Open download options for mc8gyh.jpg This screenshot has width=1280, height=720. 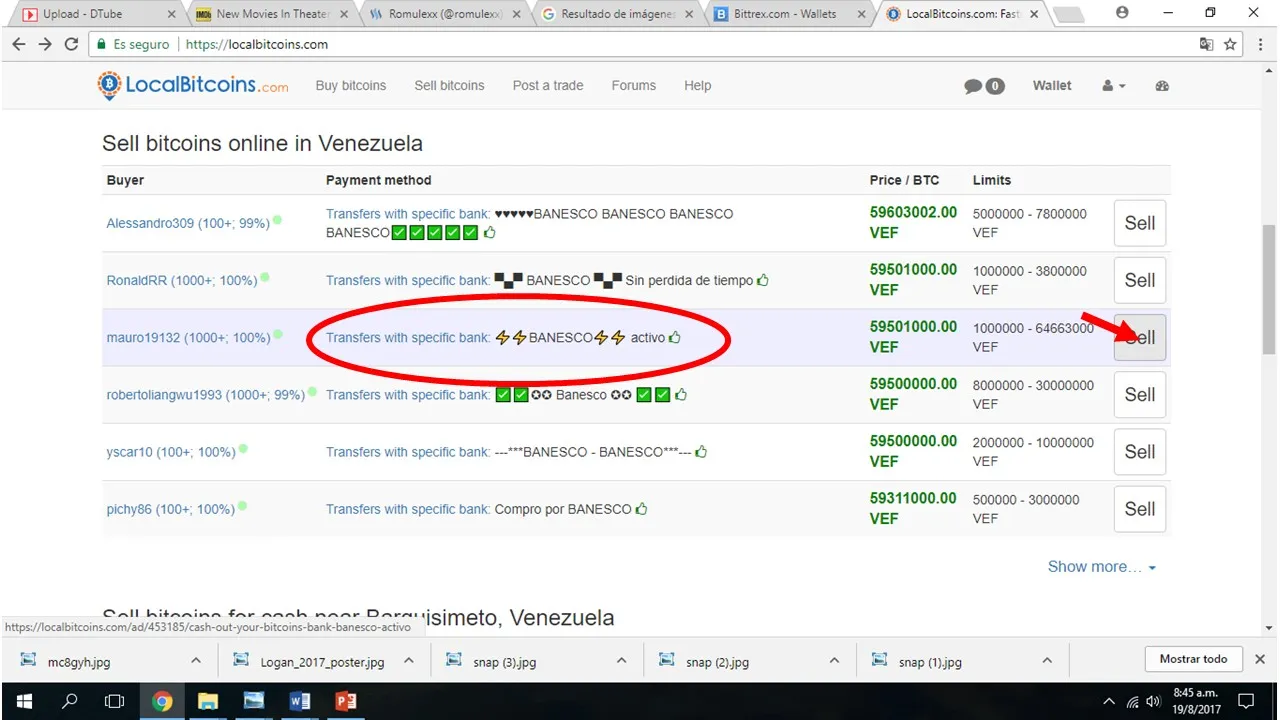tap(197, 661)
